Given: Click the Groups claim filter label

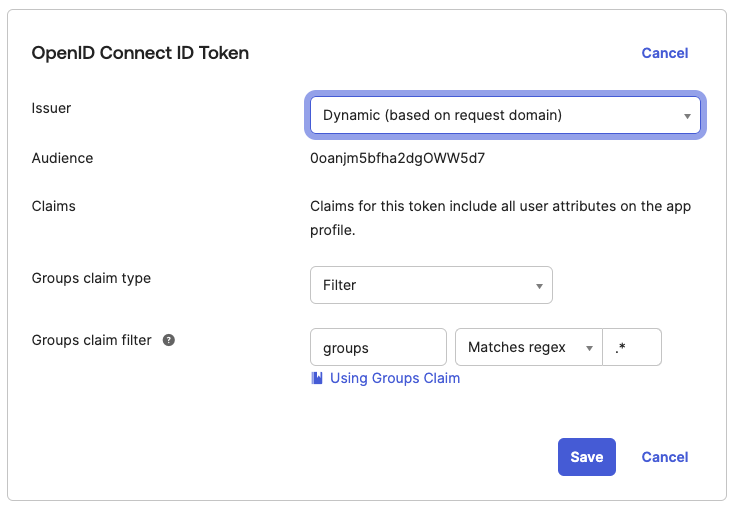Looking at the screenshot, I should (x=91, y=340).
